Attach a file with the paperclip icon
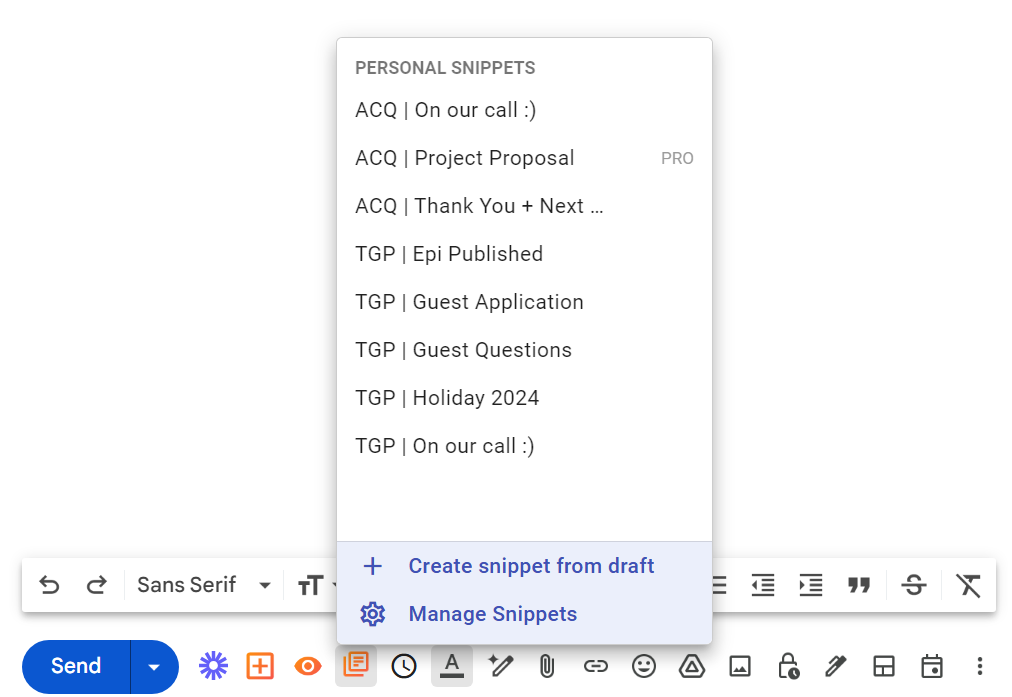 pyautogui.click(x=547, y=666)
